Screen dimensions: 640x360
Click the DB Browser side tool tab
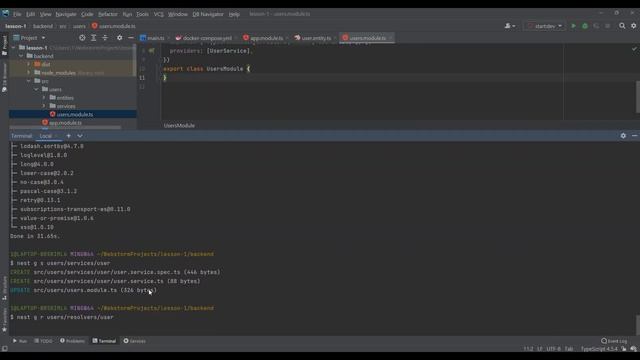tap(4, 78)
